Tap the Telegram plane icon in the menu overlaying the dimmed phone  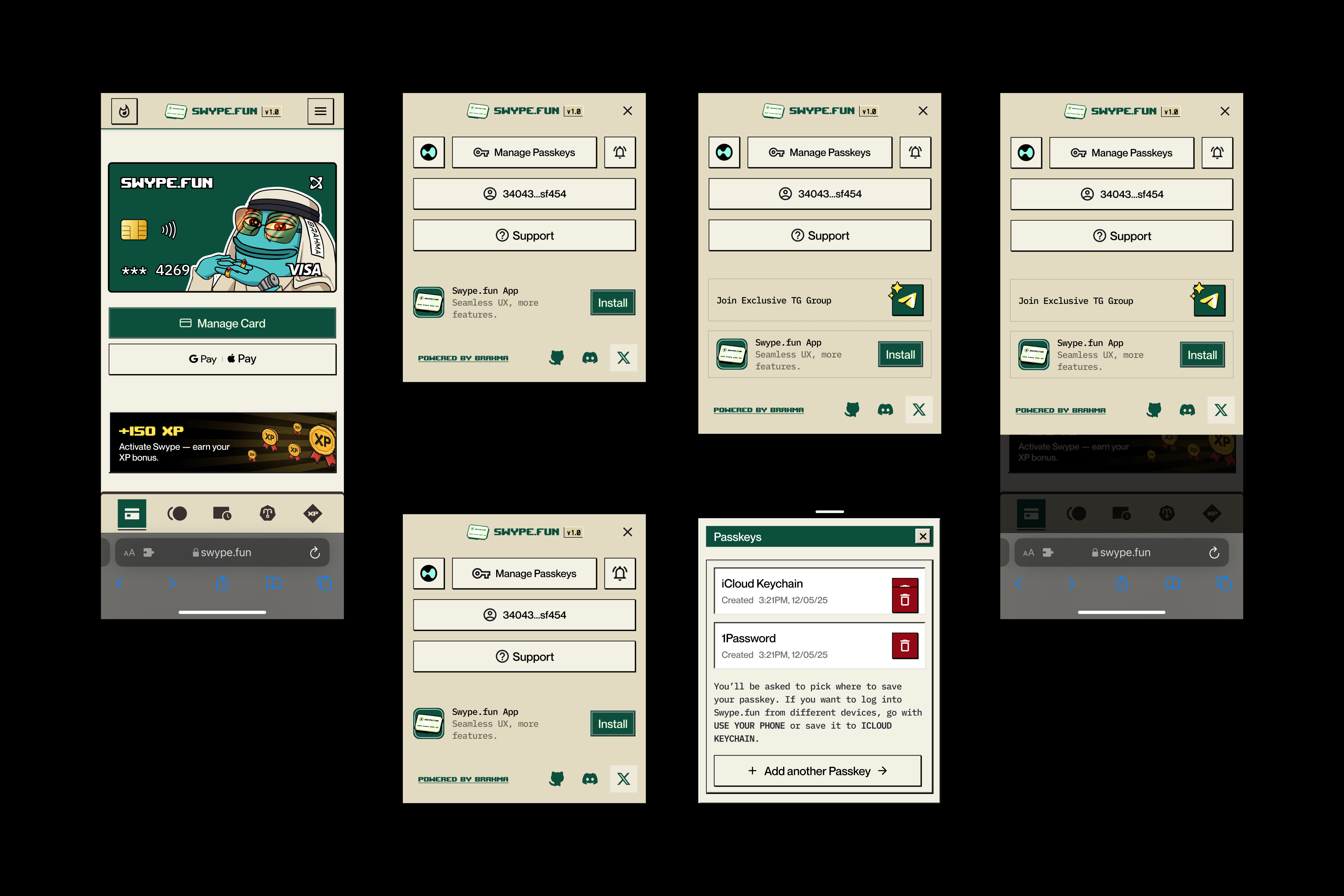click(x=1209, y=300)
